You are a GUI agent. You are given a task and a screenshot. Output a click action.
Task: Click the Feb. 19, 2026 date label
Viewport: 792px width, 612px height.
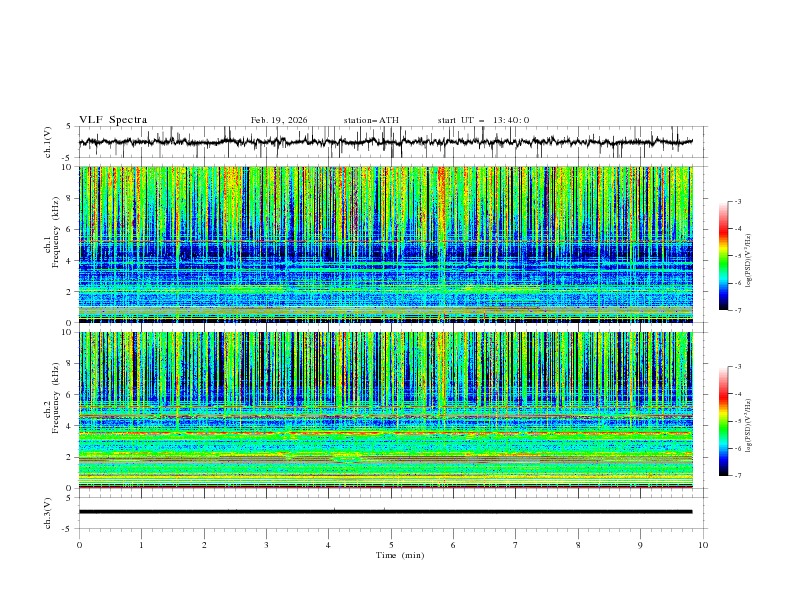(x=279, y=120)
